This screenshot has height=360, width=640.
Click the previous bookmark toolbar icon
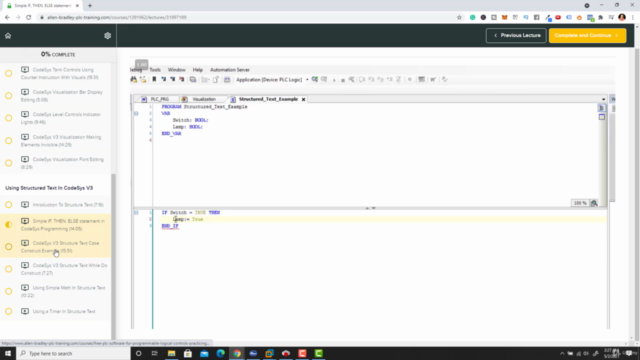click(x=172, y=80)
